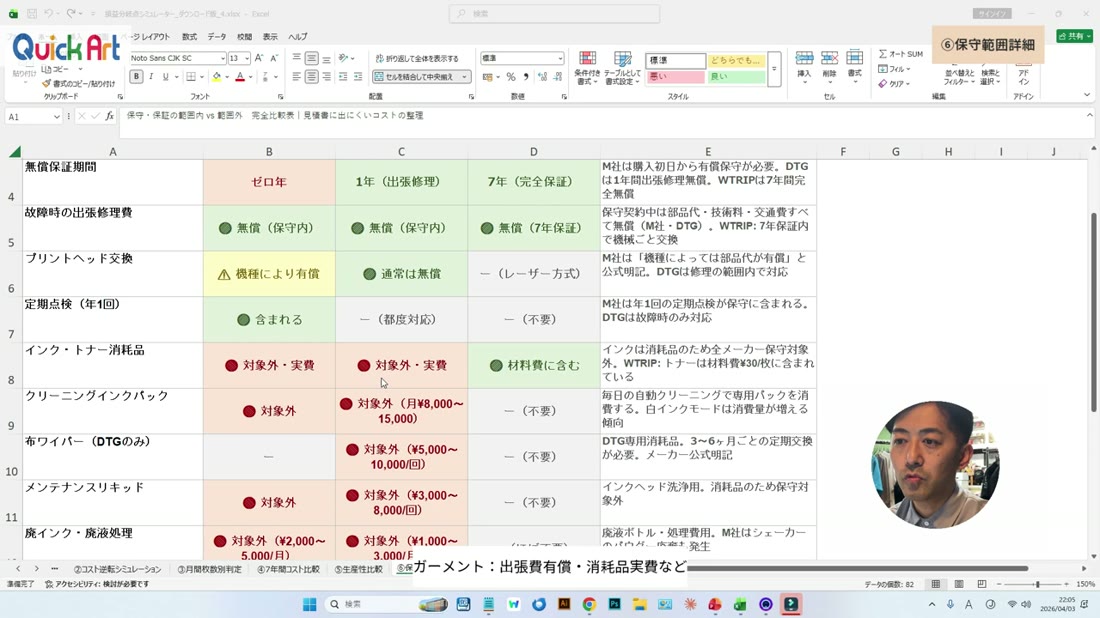Decrease the indent
1100x618 pixels.
pyautogui.click(x=343, y=76)
